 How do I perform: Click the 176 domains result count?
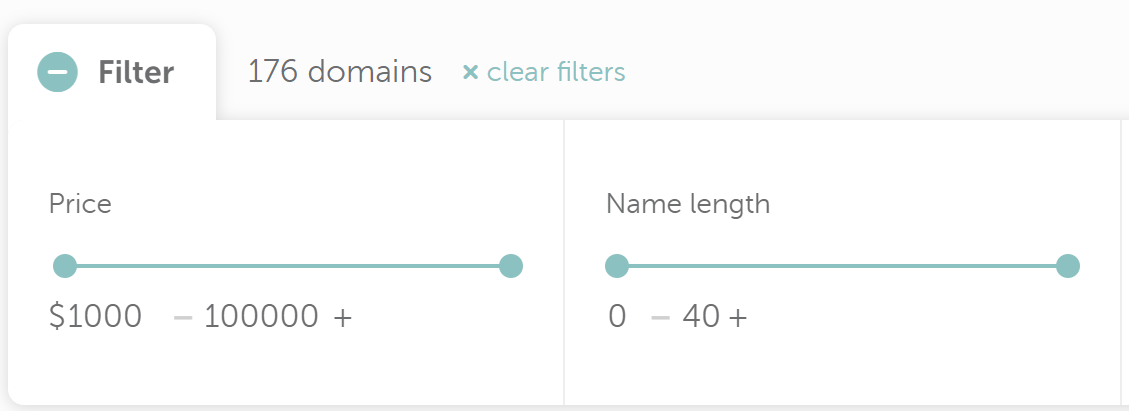click(x=340, y=72)
